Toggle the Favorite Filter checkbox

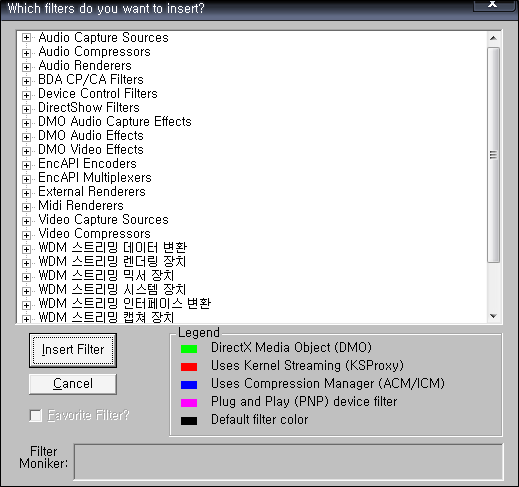point(35,415)
